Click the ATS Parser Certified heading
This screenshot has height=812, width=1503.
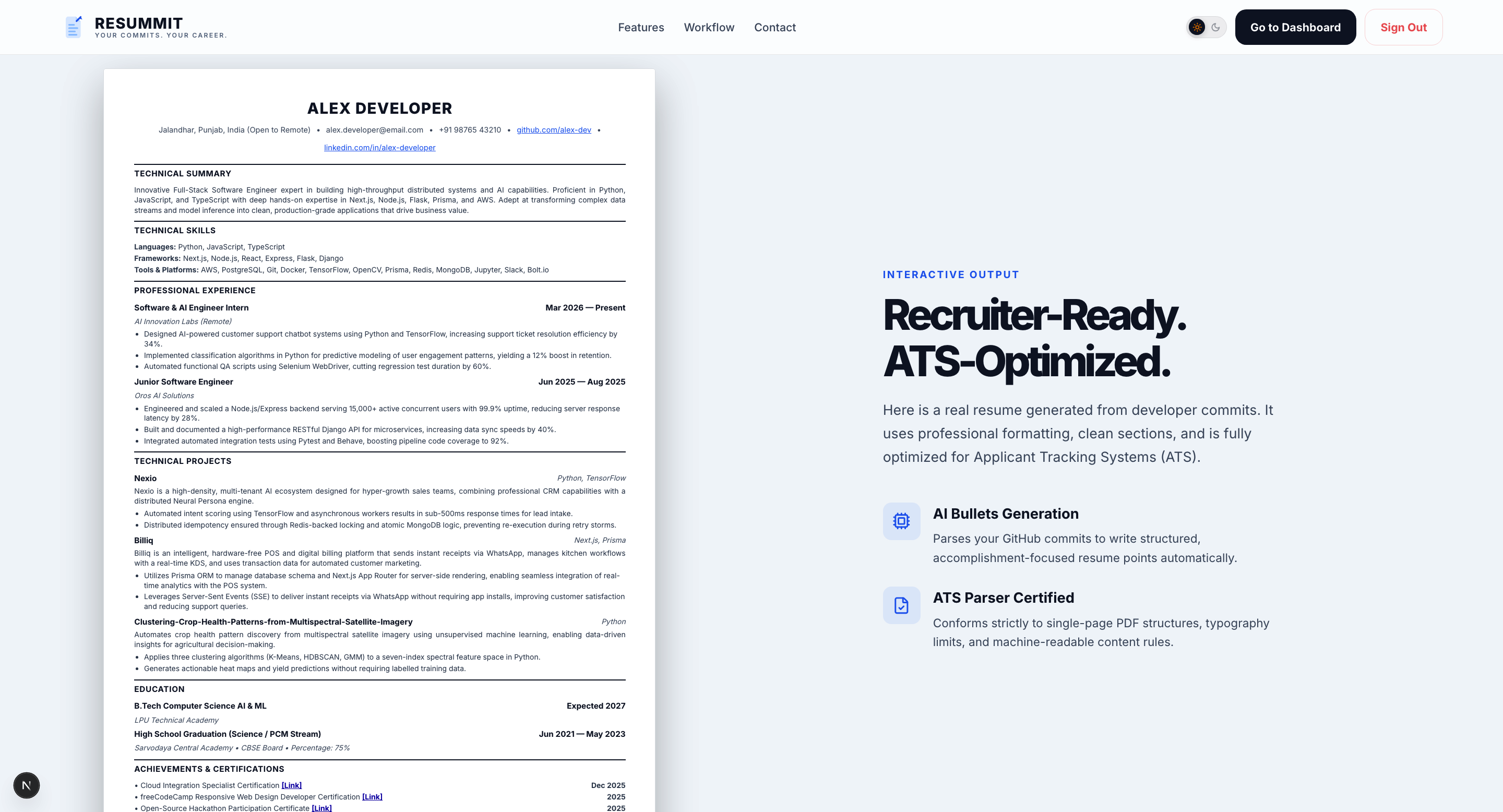tap(1003, 598)
